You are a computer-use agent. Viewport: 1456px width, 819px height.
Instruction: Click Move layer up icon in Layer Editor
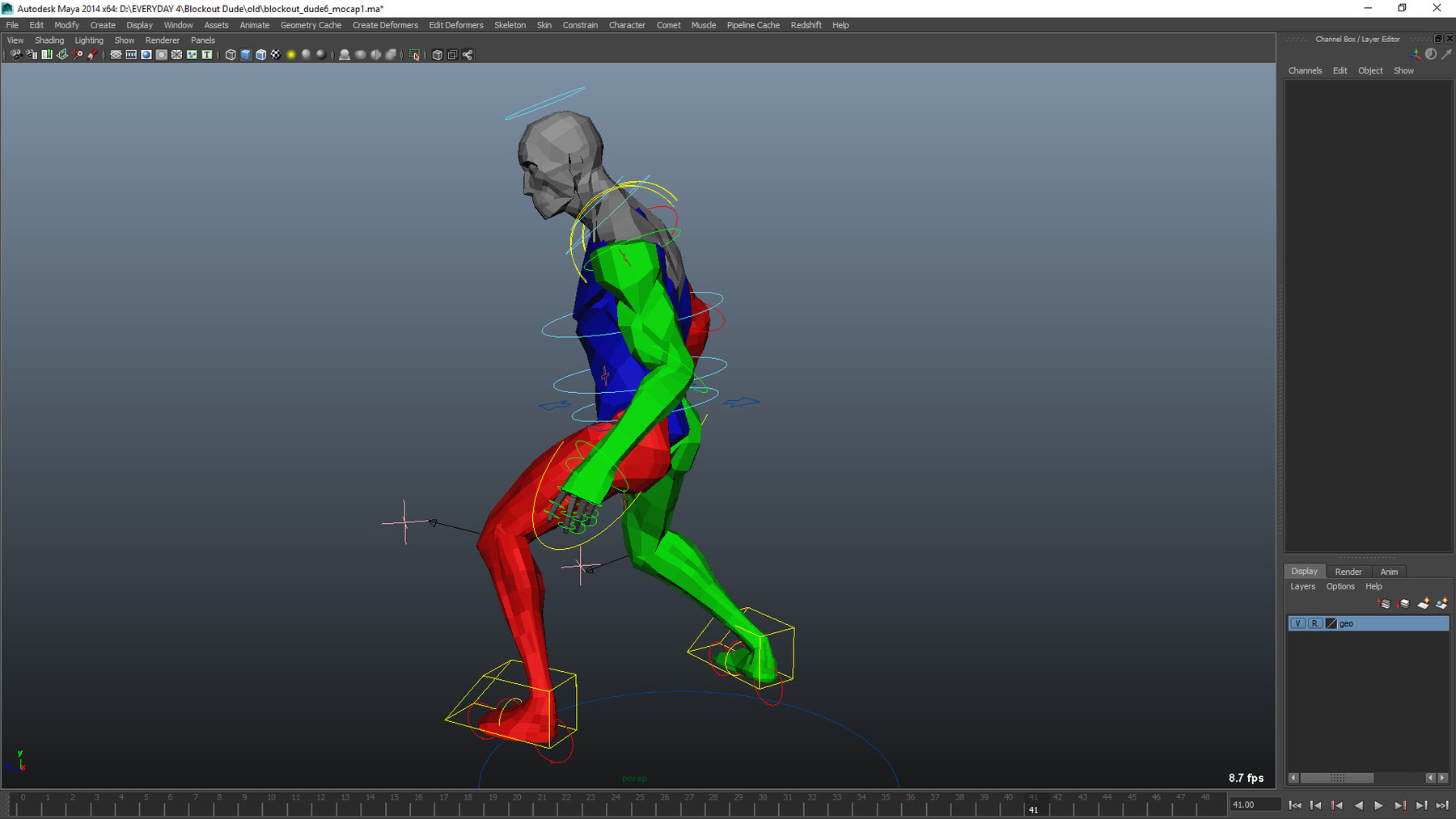[1384, 603]
